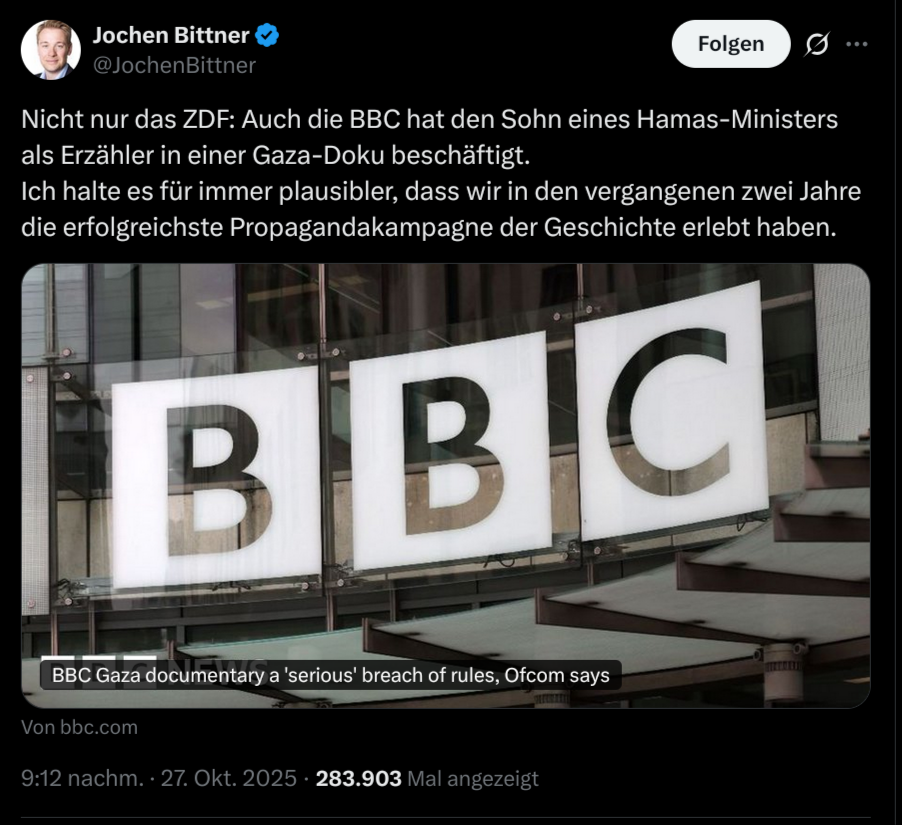Click the Grok icon beside Folgen

[x=817, y=44]
